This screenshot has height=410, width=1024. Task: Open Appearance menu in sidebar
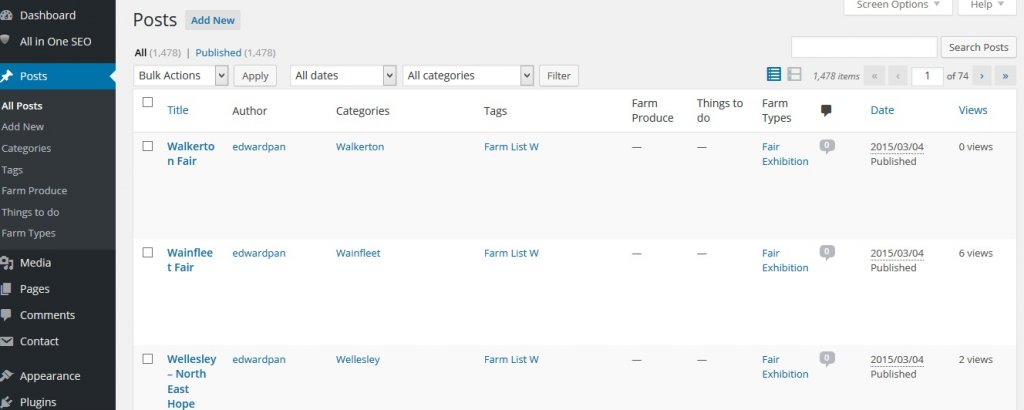click(x=49, y=376)
